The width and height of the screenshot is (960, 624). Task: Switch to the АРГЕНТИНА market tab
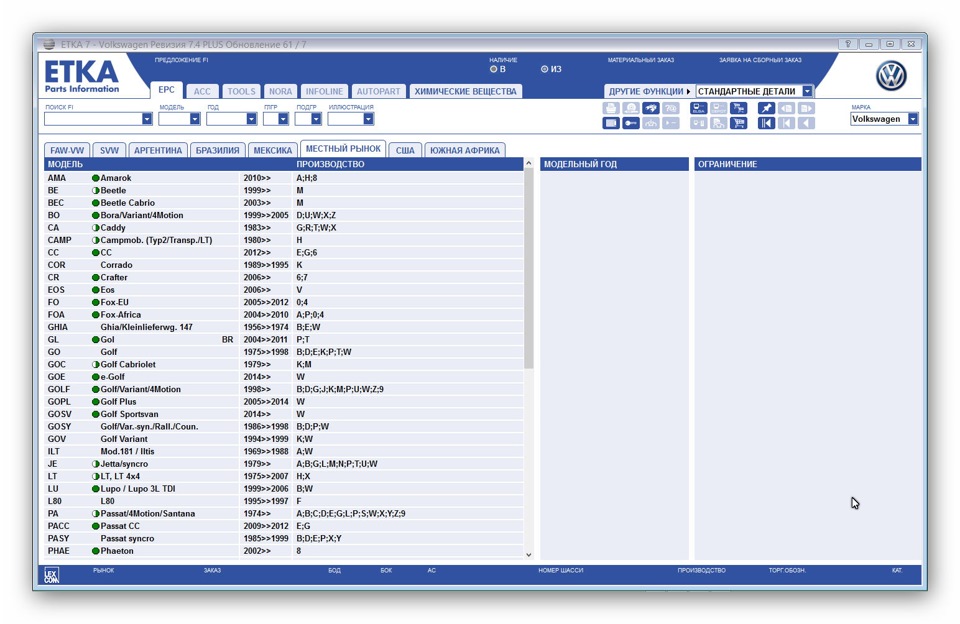(x=158, y=150)
